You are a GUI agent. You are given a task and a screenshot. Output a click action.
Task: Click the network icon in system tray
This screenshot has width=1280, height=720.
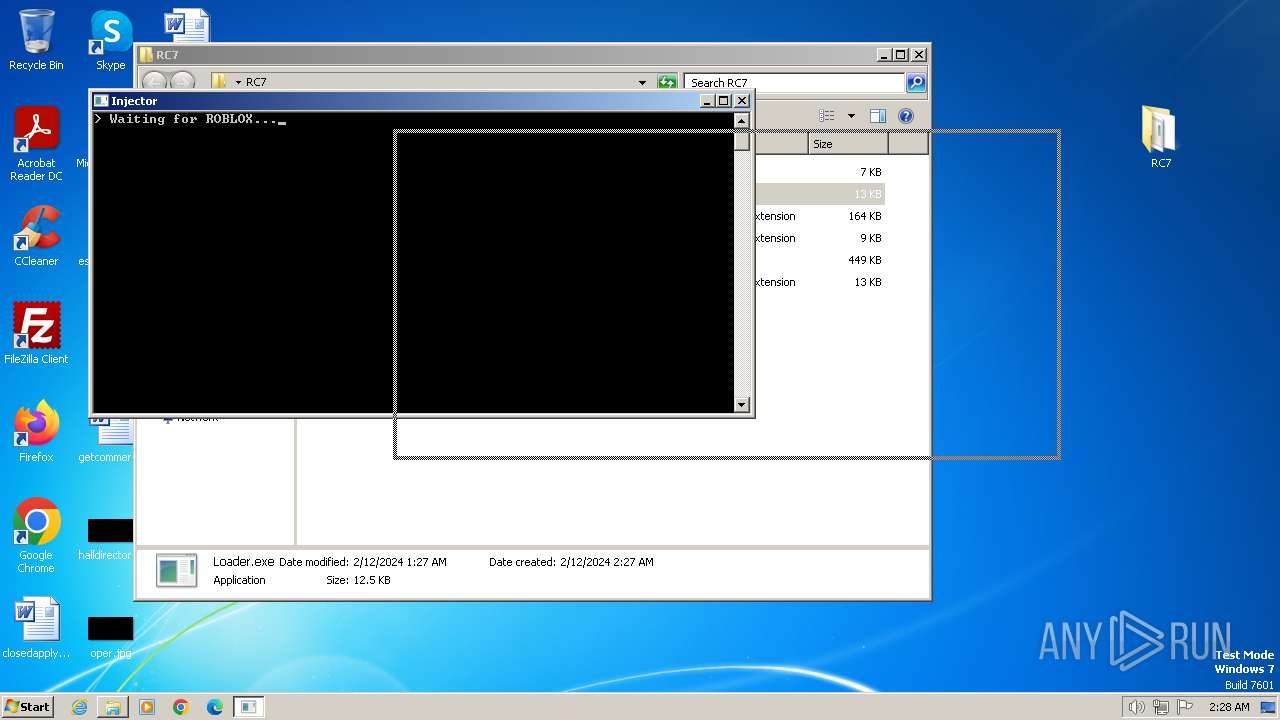[1160, 707]
